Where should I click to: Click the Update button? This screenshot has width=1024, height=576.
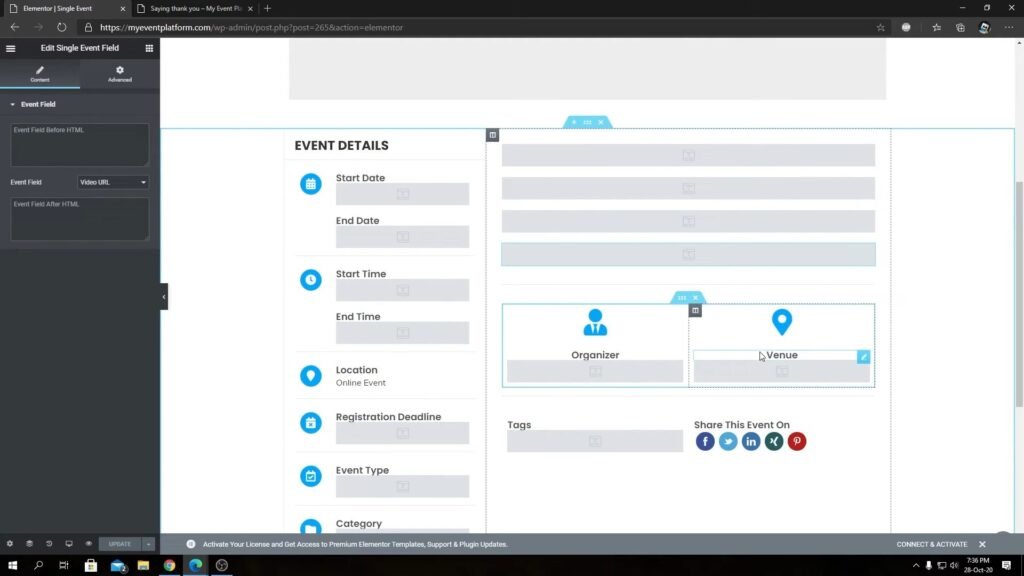(120, 544)
